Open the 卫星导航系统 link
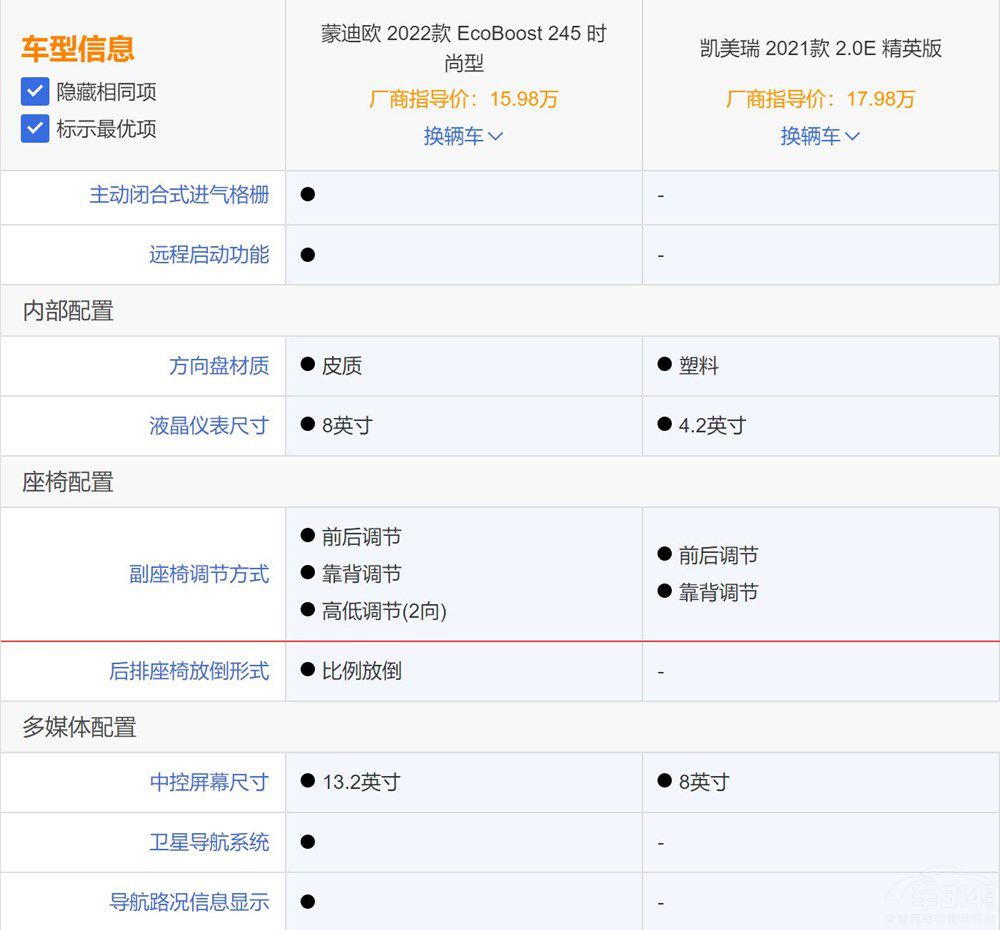This screenshot has width=1000, height=930. 209,842
